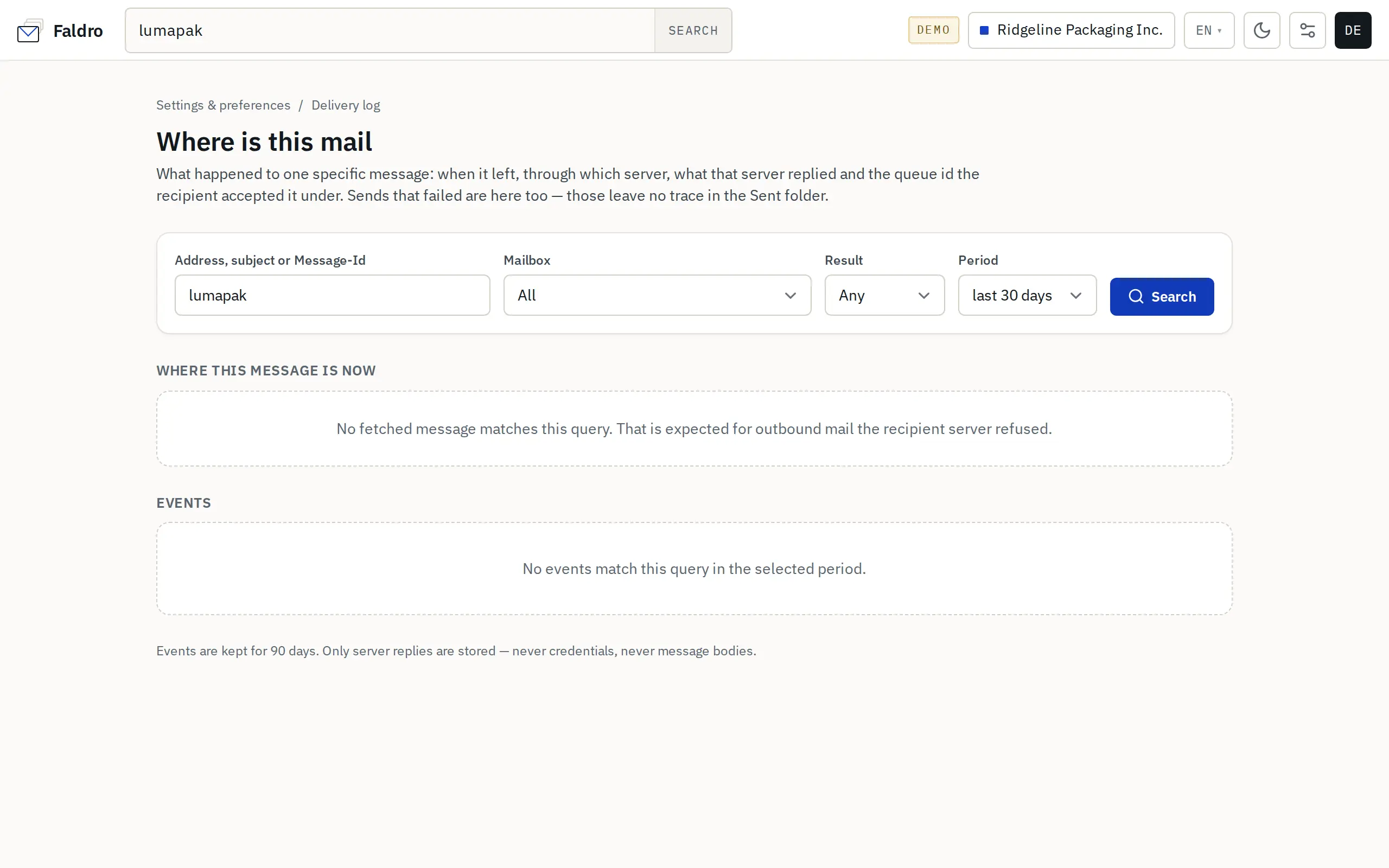Click the top bar SEARCH button

pos(693,30)
